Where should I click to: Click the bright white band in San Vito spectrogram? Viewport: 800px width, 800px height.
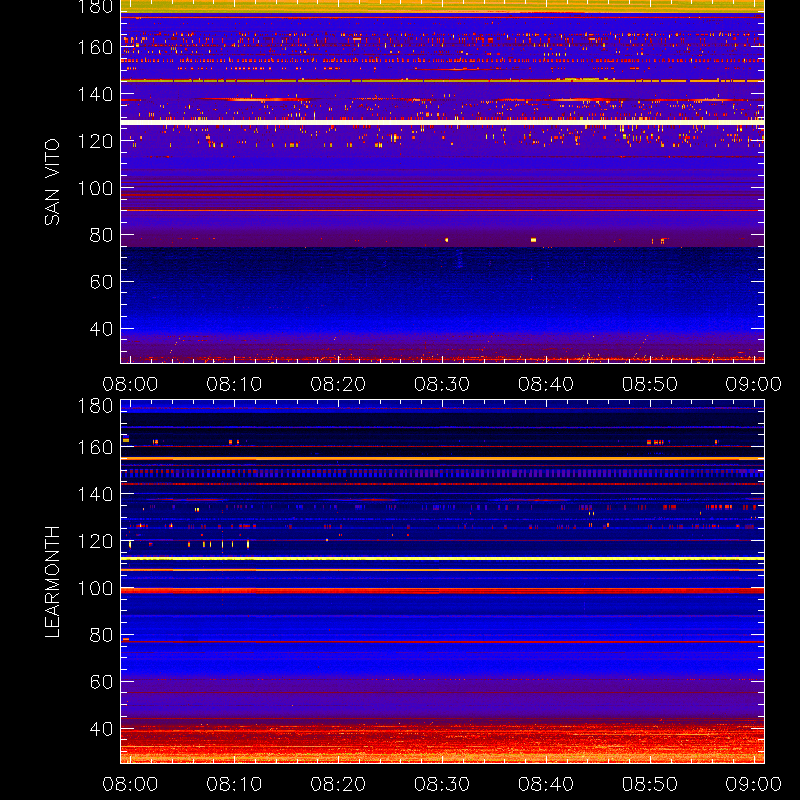(x=442, y=122)
